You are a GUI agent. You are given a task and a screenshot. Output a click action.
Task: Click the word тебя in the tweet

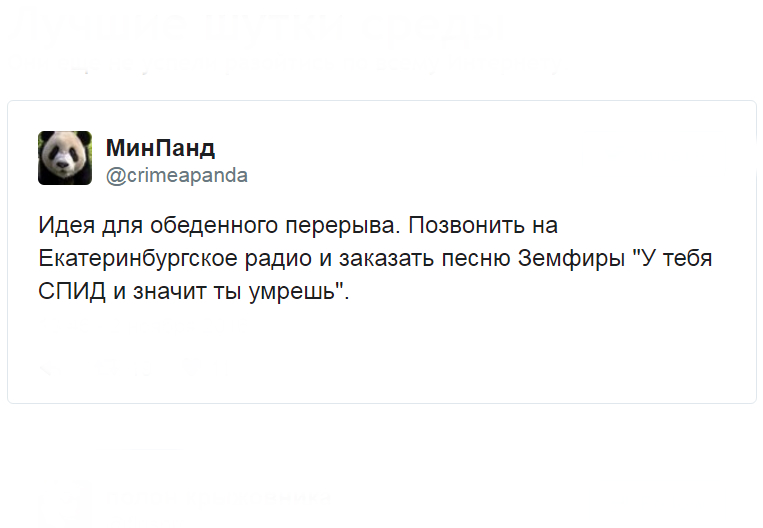[688, 258]
